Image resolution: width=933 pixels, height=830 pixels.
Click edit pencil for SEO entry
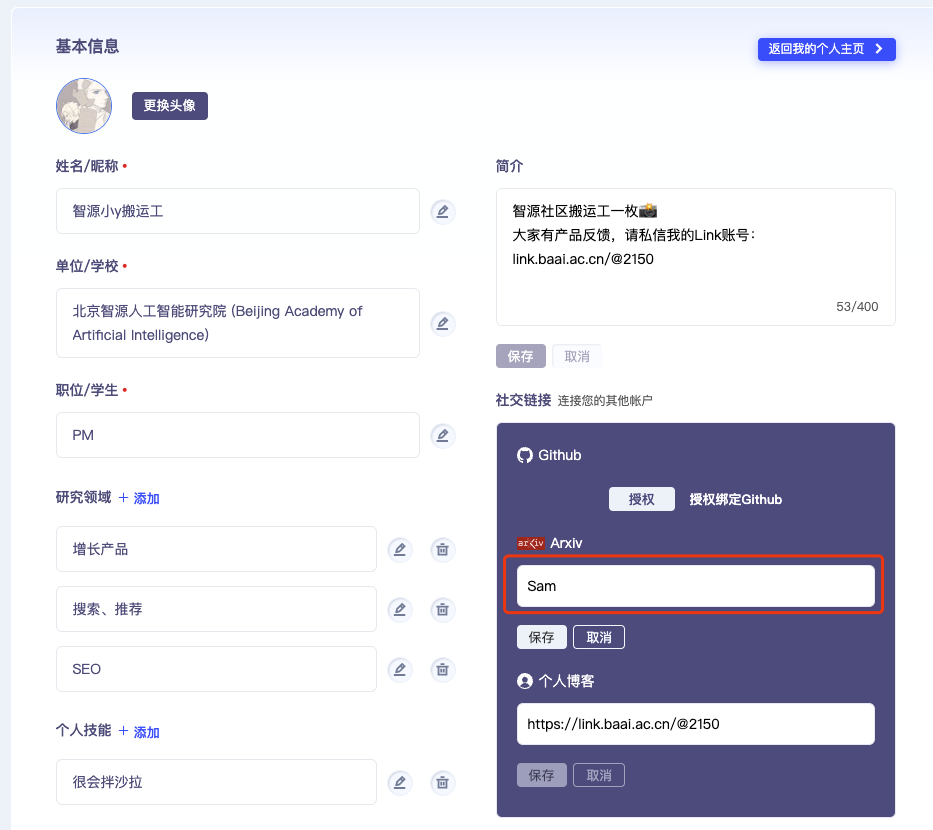(400, 669)
